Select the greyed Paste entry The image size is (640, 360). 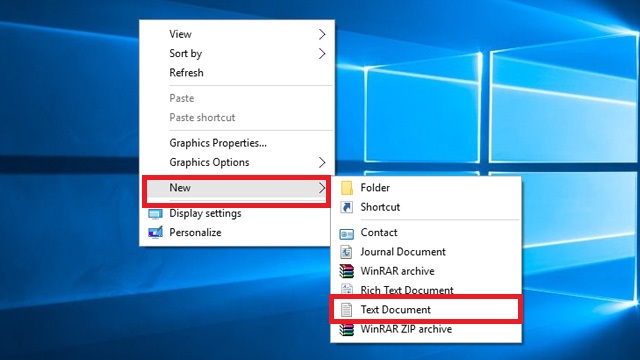pos(237,98)
